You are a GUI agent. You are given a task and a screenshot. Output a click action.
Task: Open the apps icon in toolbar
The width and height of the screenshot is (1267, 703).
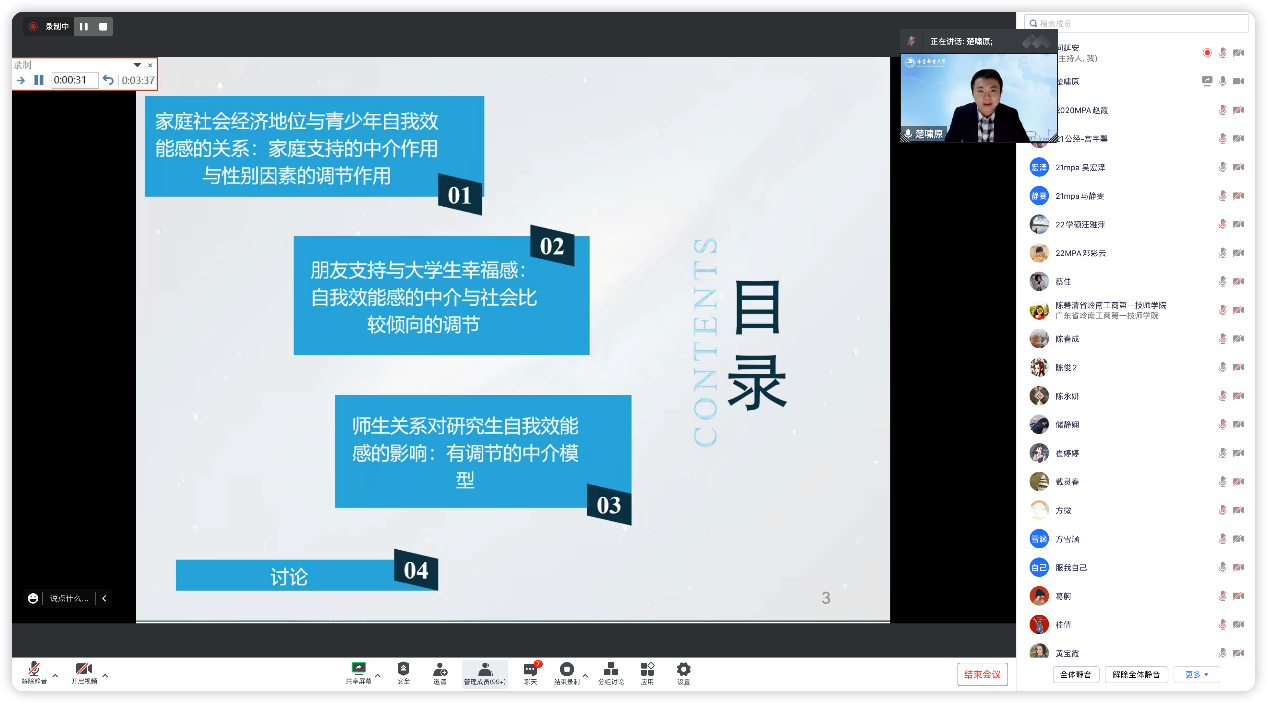point(647,669)
